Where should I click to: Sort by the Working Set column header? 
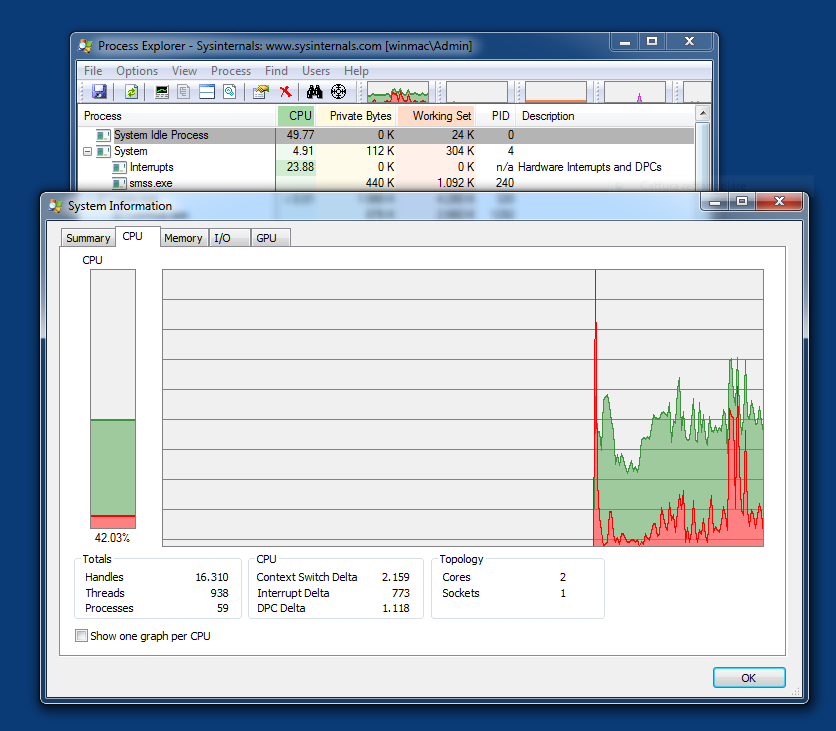[436, 116]
